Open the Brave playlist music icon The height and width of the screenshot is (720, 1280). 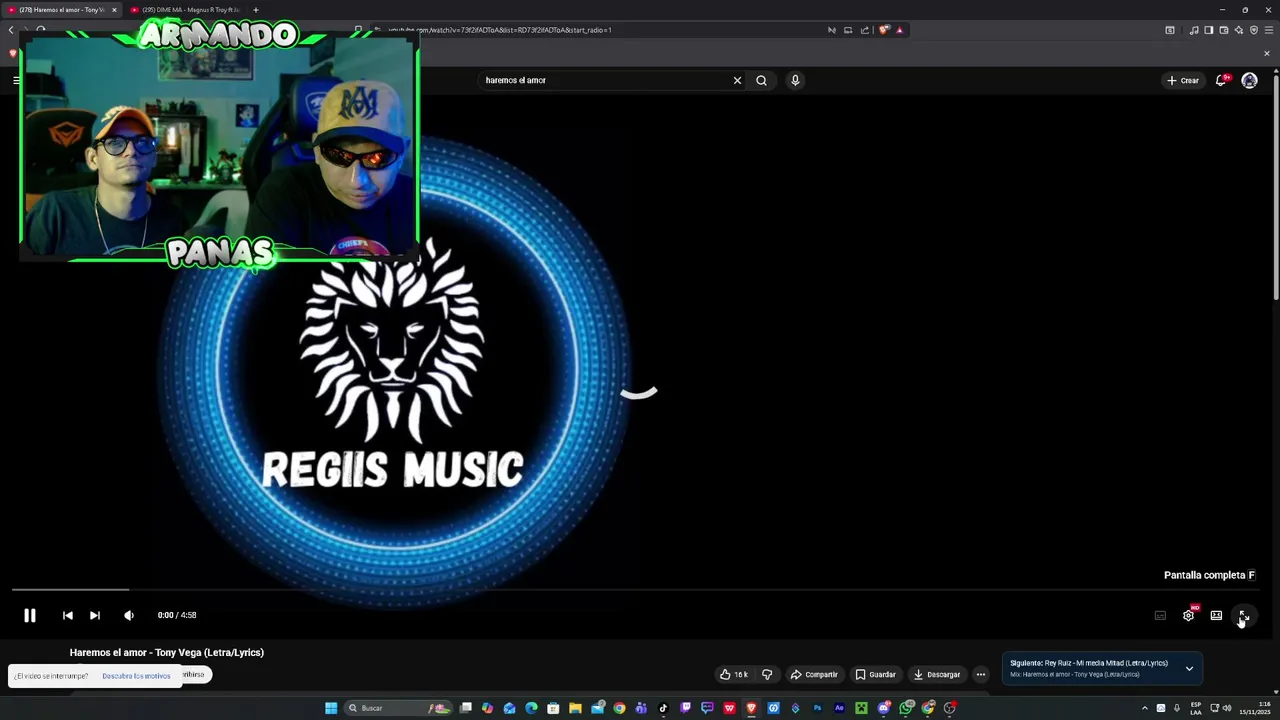pyautogui.click(x=1194, y=30)
